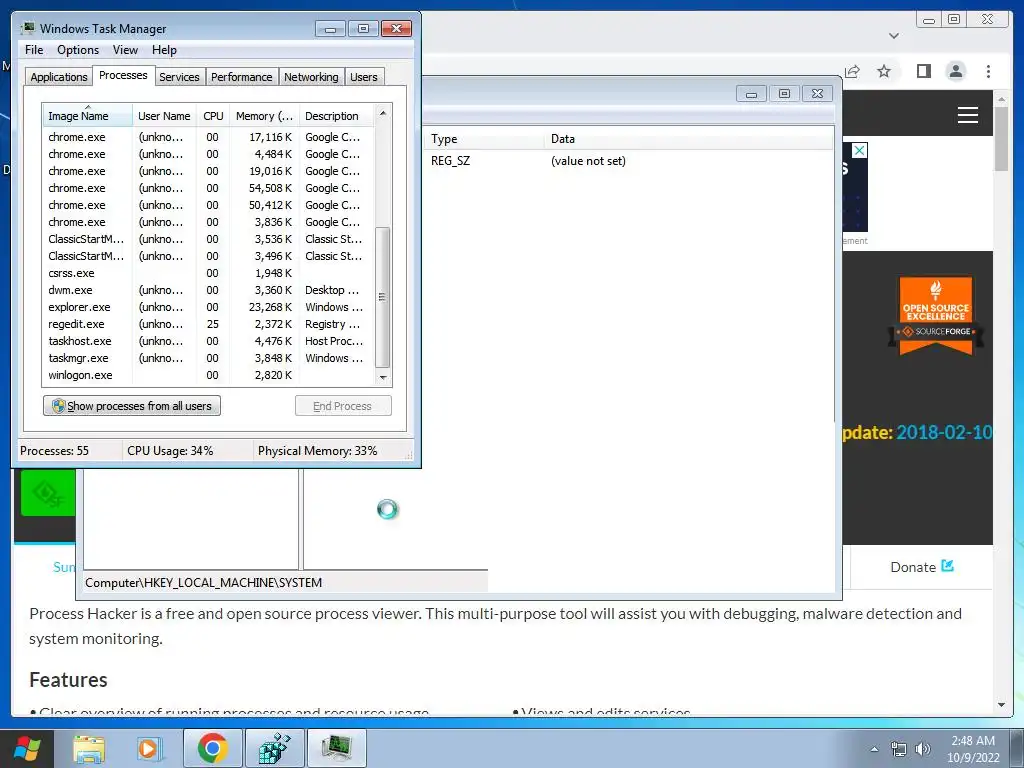This screenshot has height=768, width=1024.
Task: Click process list scroll up arrow
Action: (383, 113)
